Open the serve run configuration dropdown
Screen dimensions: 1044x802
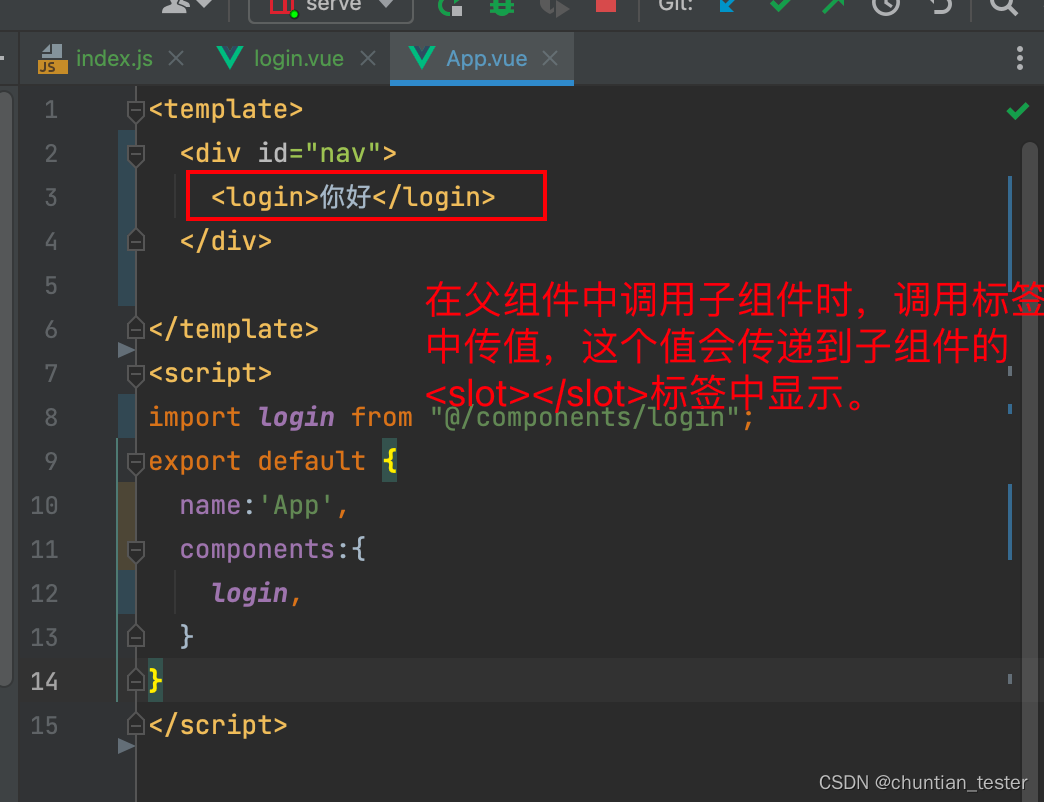tap(331, 7)
